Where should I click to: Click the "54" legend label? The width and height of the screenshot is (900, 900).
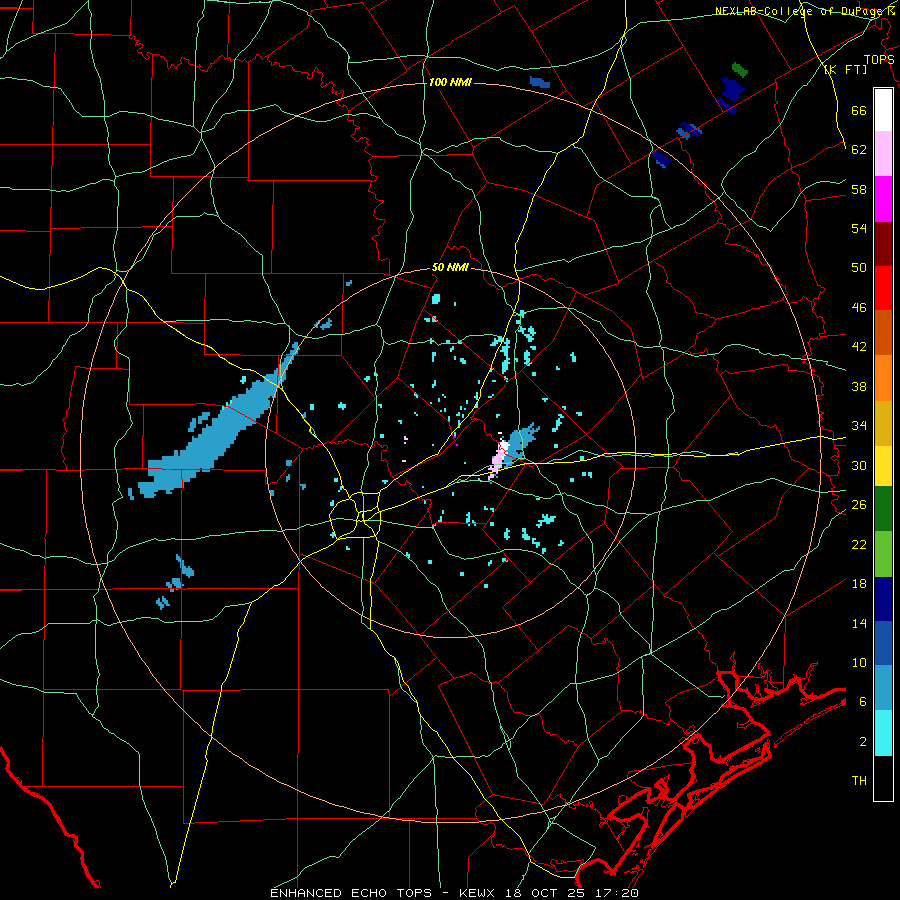click(x=859, y=228)
